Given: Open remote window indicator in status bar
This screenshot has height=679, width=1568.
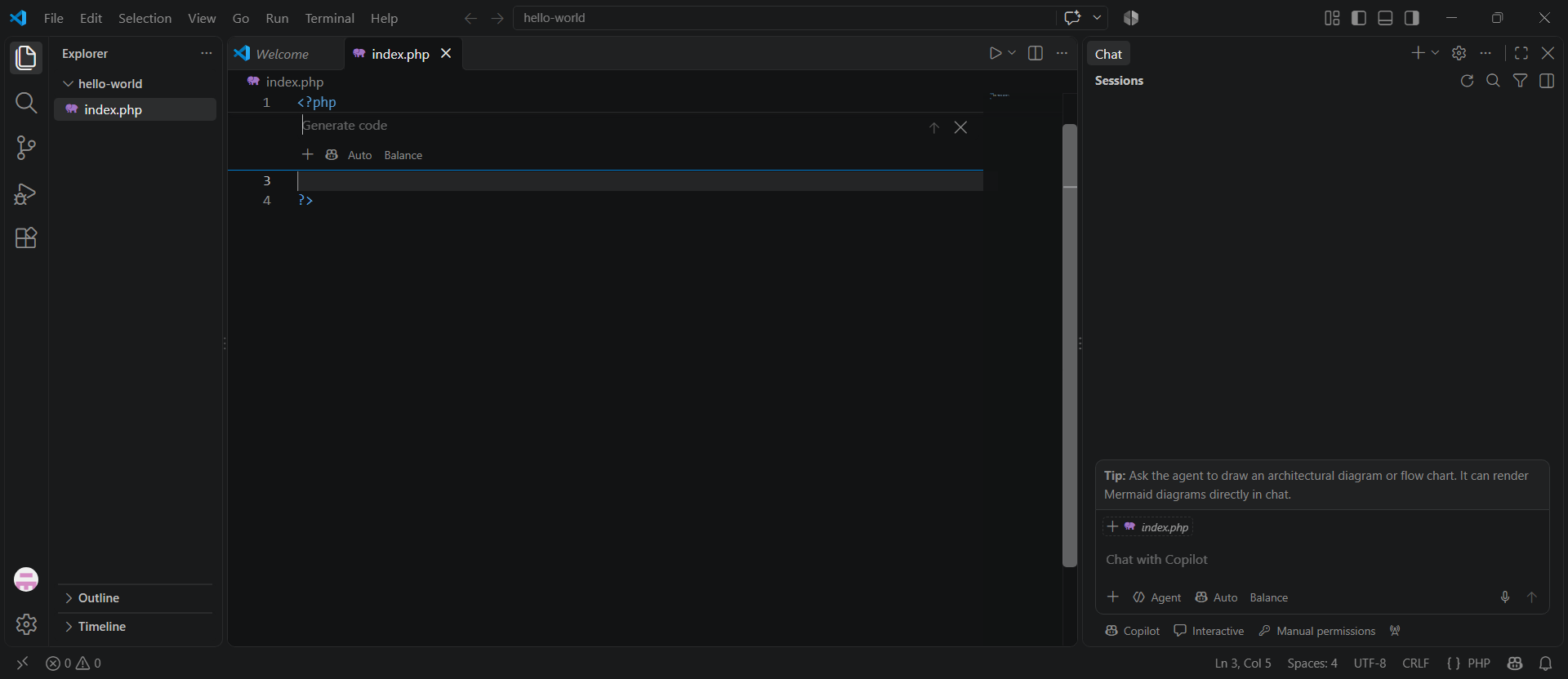Looking at the screenshot, I should (22, 663).
